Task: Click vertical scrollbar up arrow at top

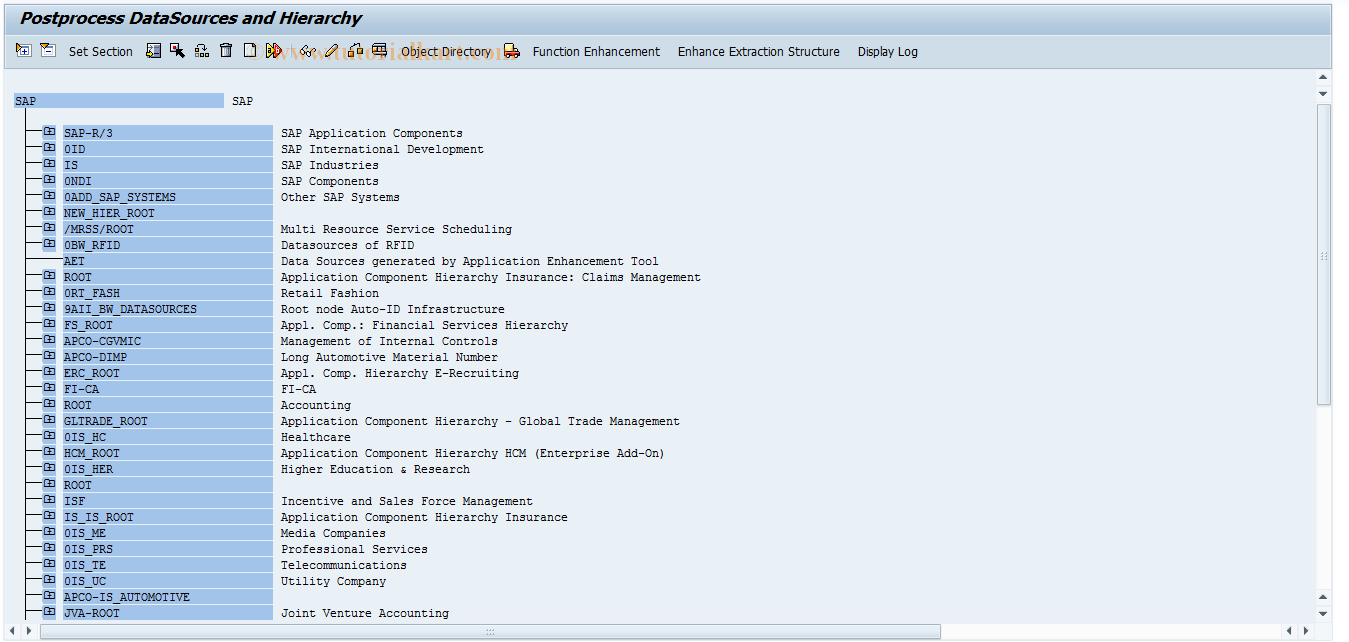Action: 1323,78
